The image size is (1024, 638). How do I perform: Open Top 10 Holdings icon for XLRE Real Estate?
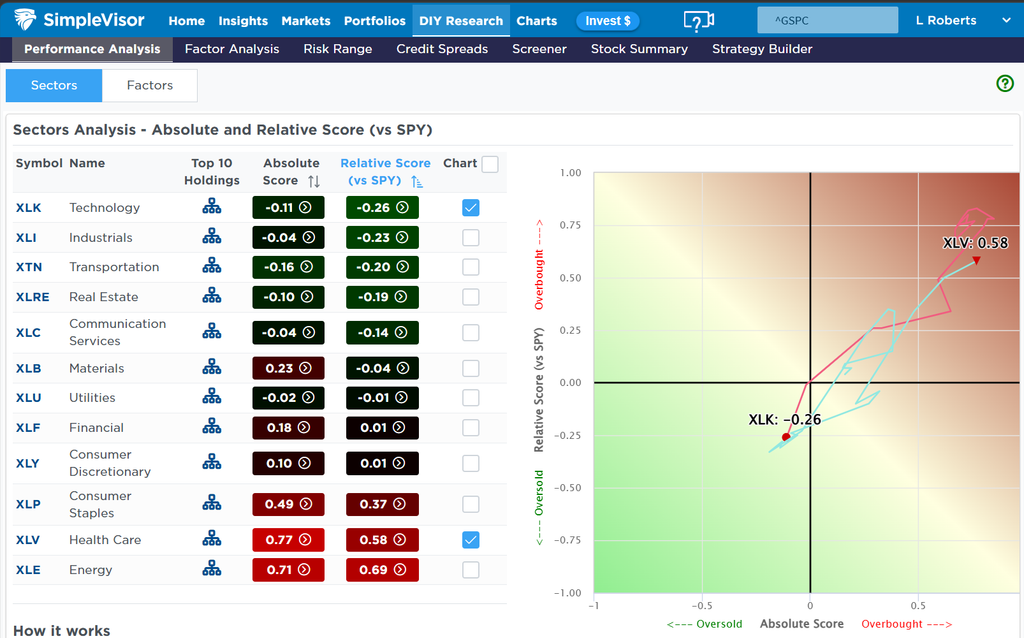click(212, 296)
